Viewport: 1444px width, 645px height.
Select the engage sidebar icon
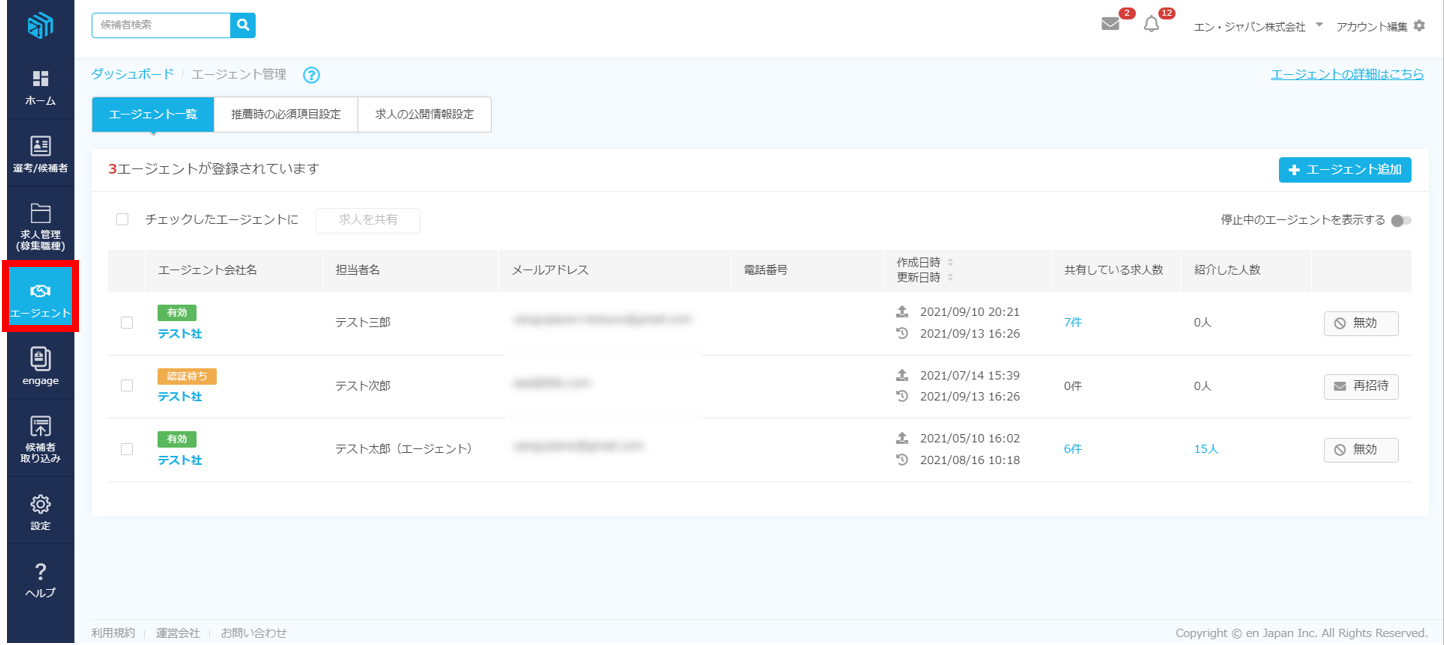(40, 359)
